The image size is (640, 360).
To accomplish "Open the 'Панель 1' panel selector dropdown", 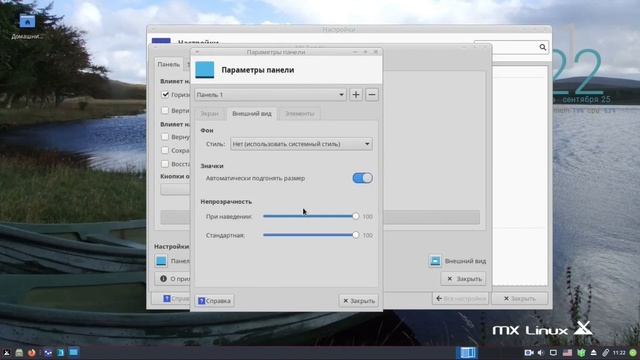I will pyautogui.click(x=270, y=95).
